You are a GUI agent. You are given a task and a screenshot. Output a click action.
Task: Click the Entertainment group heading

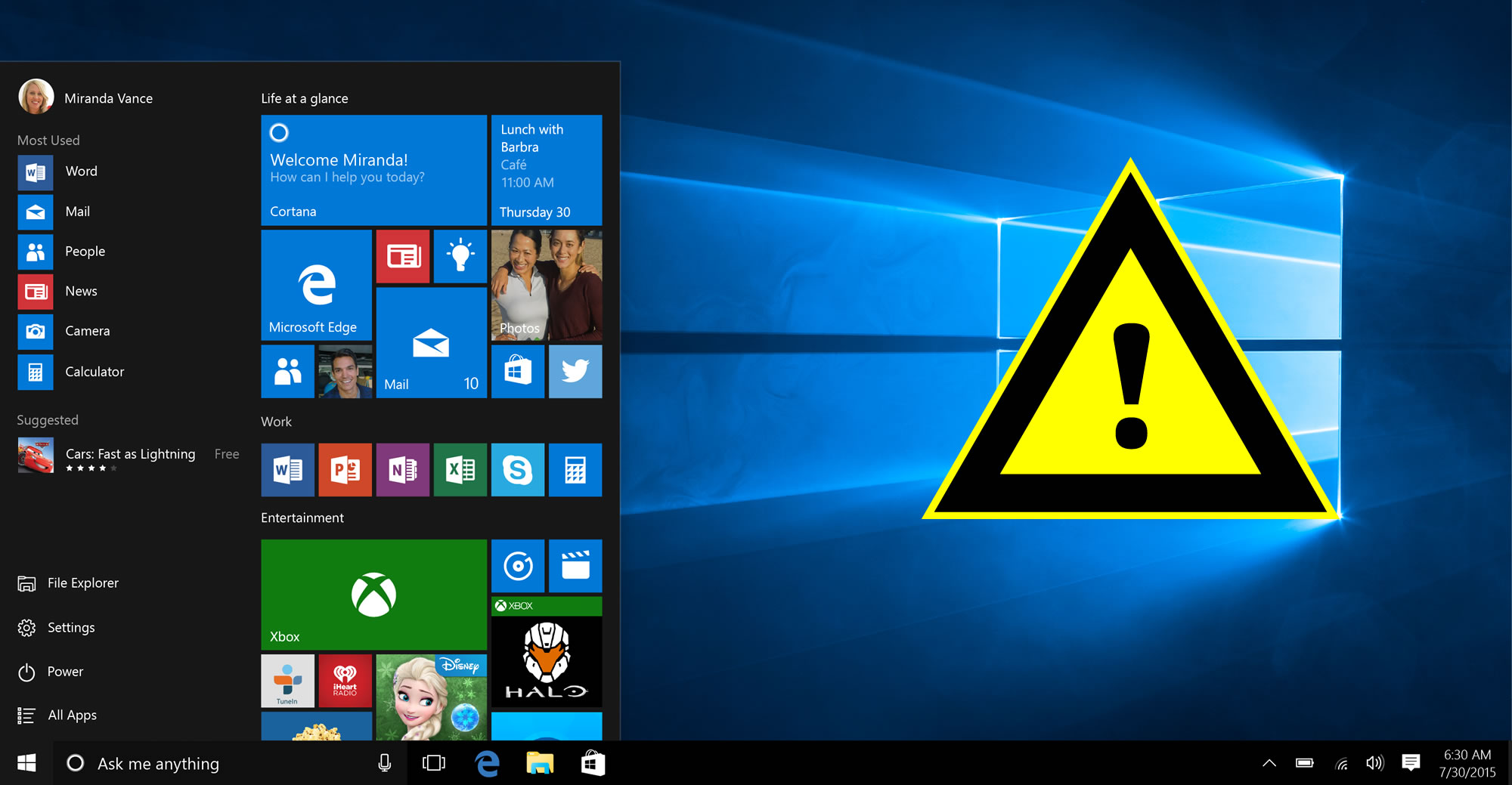coord(302,518)
